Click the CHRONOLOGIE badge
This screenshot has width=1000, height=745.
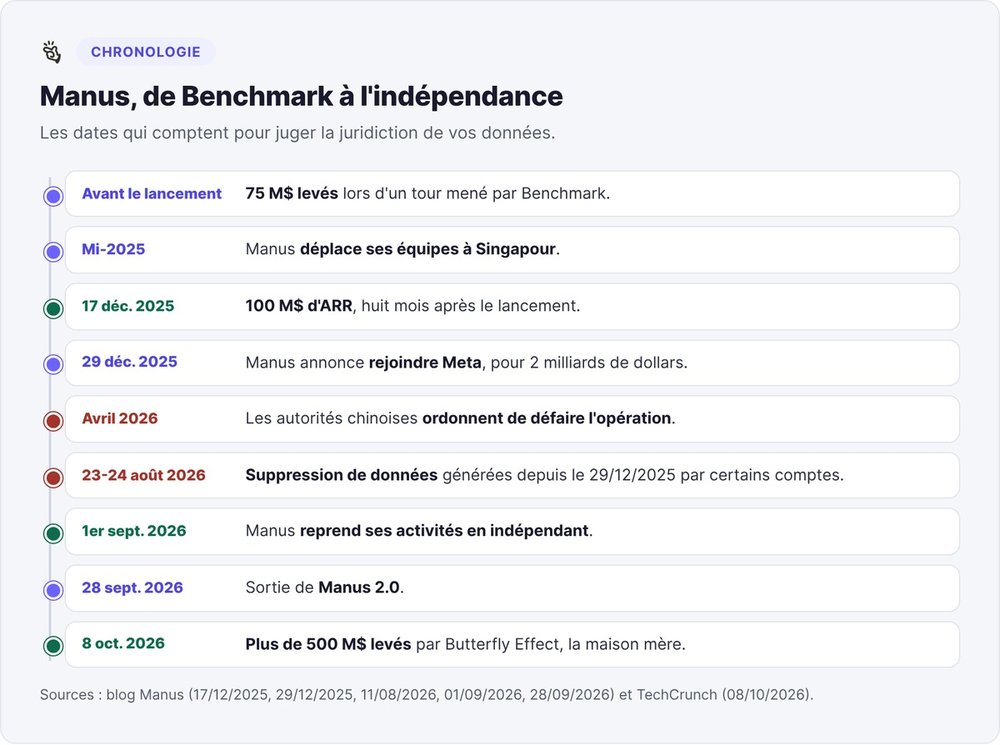(x=145, y=52)
